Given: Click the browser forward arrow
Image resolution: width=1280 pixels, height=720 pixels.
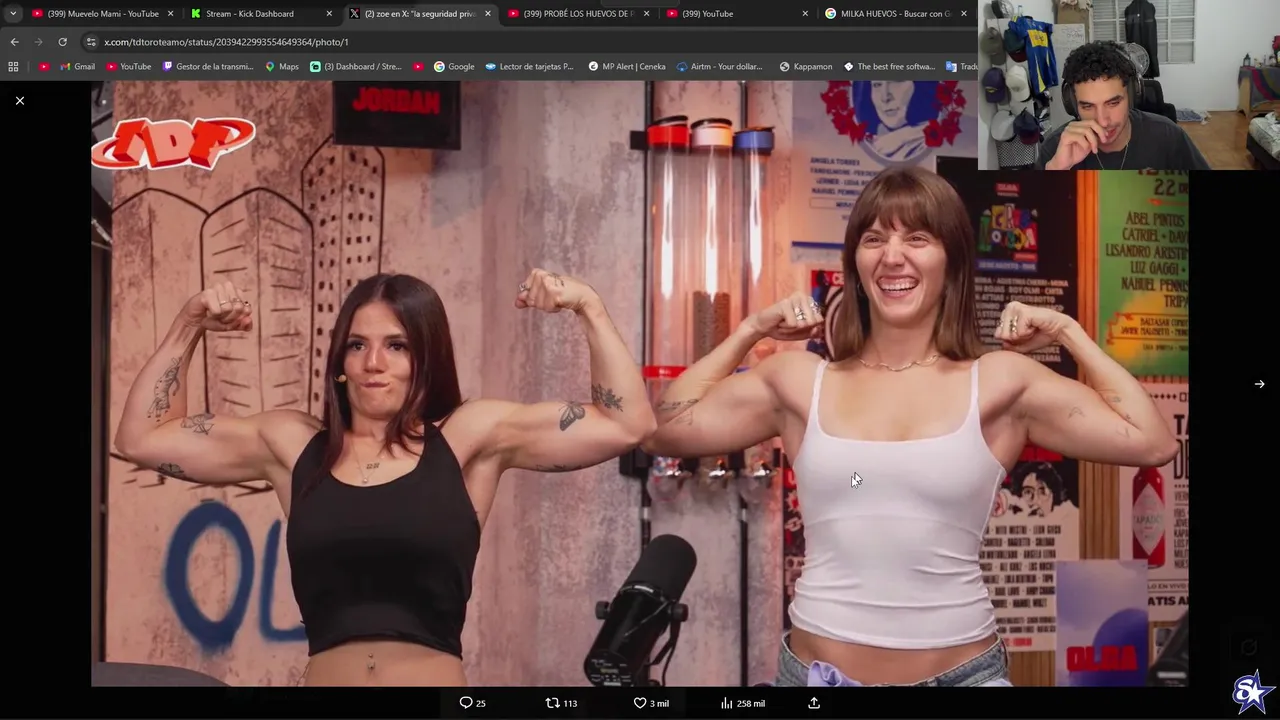Looking at the screenshot, I should [x=38, y=42].
